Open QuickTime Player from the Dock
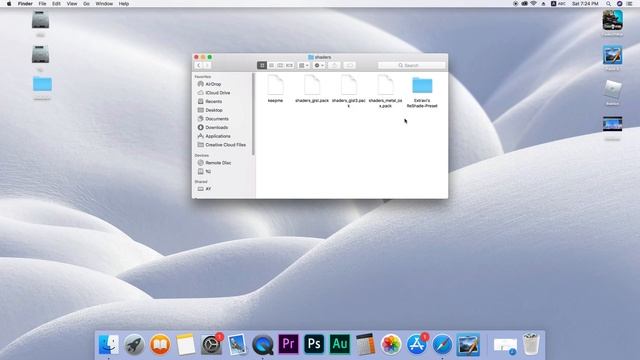 pyautogui.click(x=263, y=344)
